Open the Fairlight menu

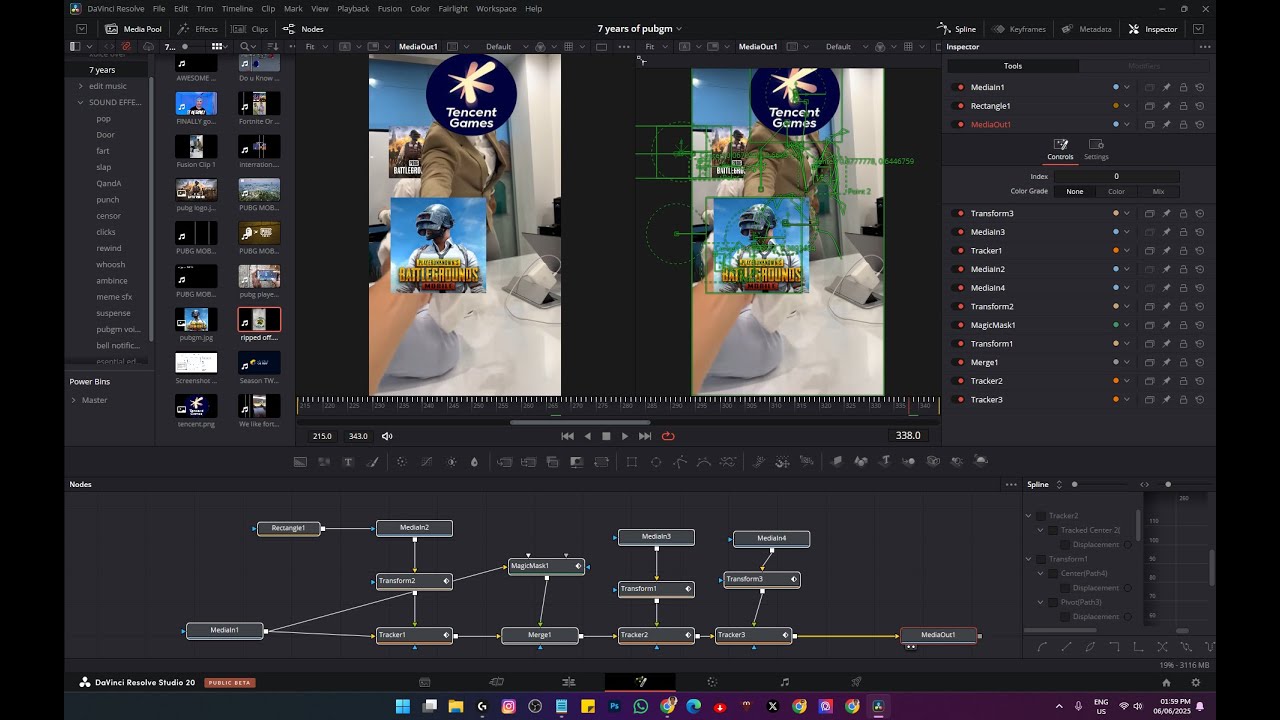pyautogui.click(x=453, y=9)
